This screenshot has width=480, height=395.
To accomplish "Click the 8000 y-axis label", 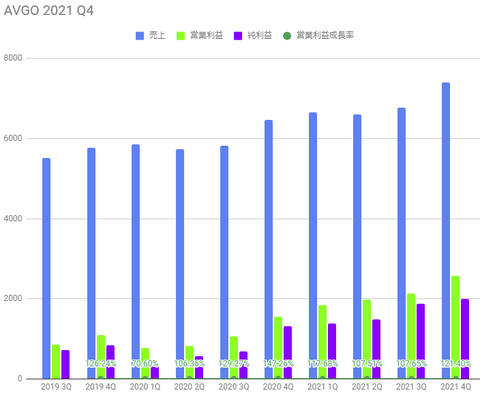I will point(13,58).
